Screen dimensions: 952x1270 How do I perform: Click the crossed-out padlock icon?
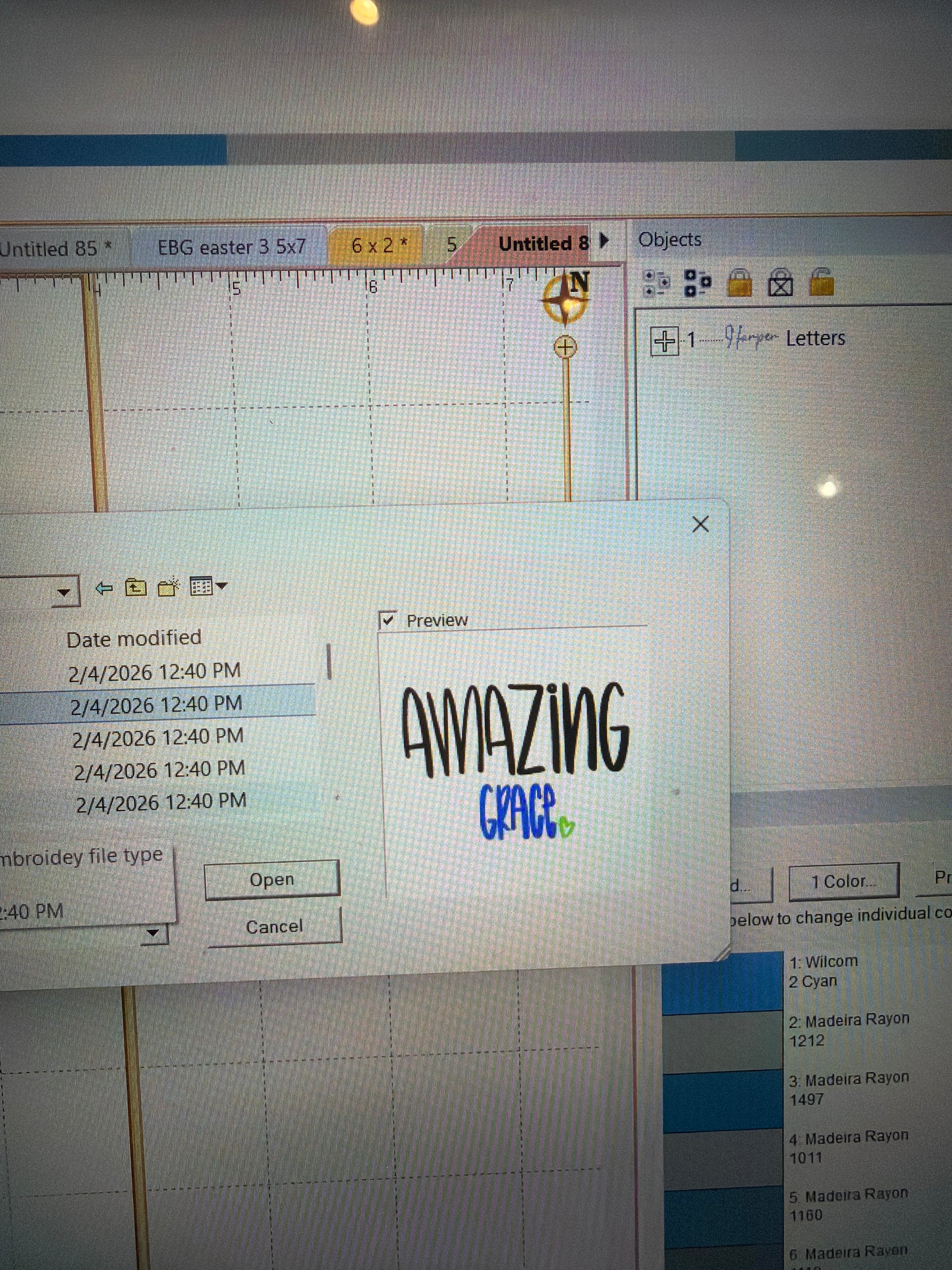click(781, 283)
